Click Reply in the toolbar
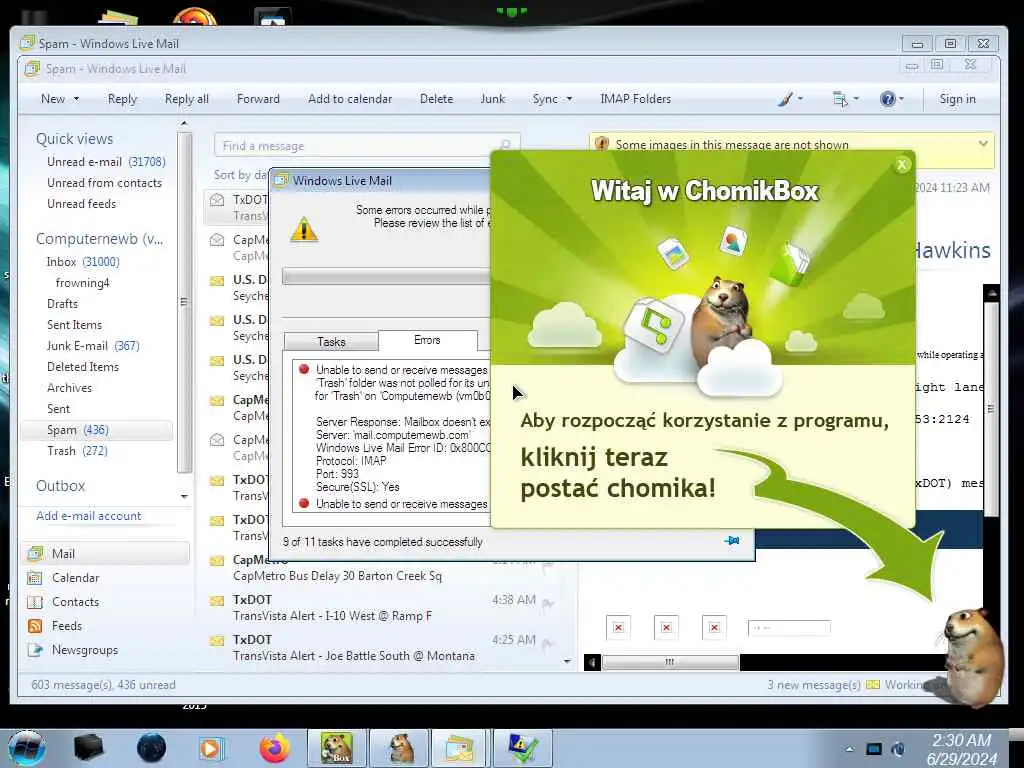 coord(122,99)
